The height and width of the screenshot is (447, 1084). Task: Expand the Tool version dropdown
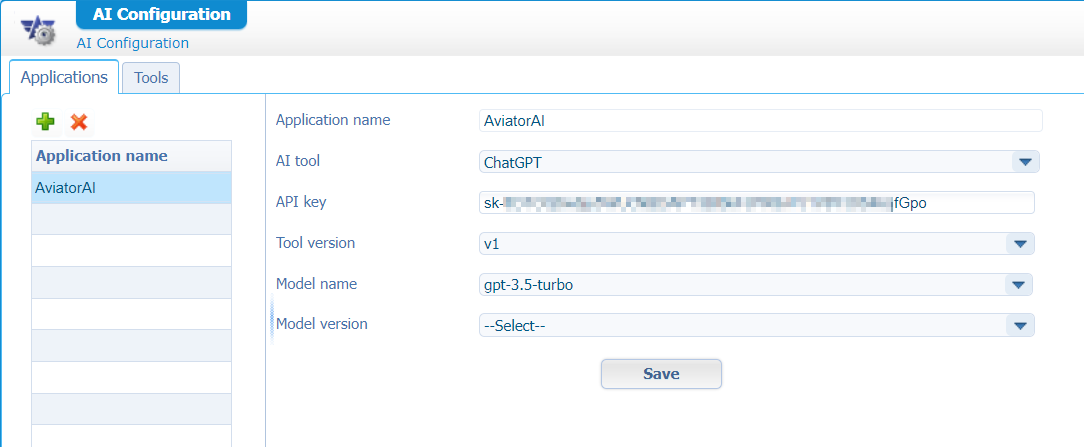tap(1019, 244)
